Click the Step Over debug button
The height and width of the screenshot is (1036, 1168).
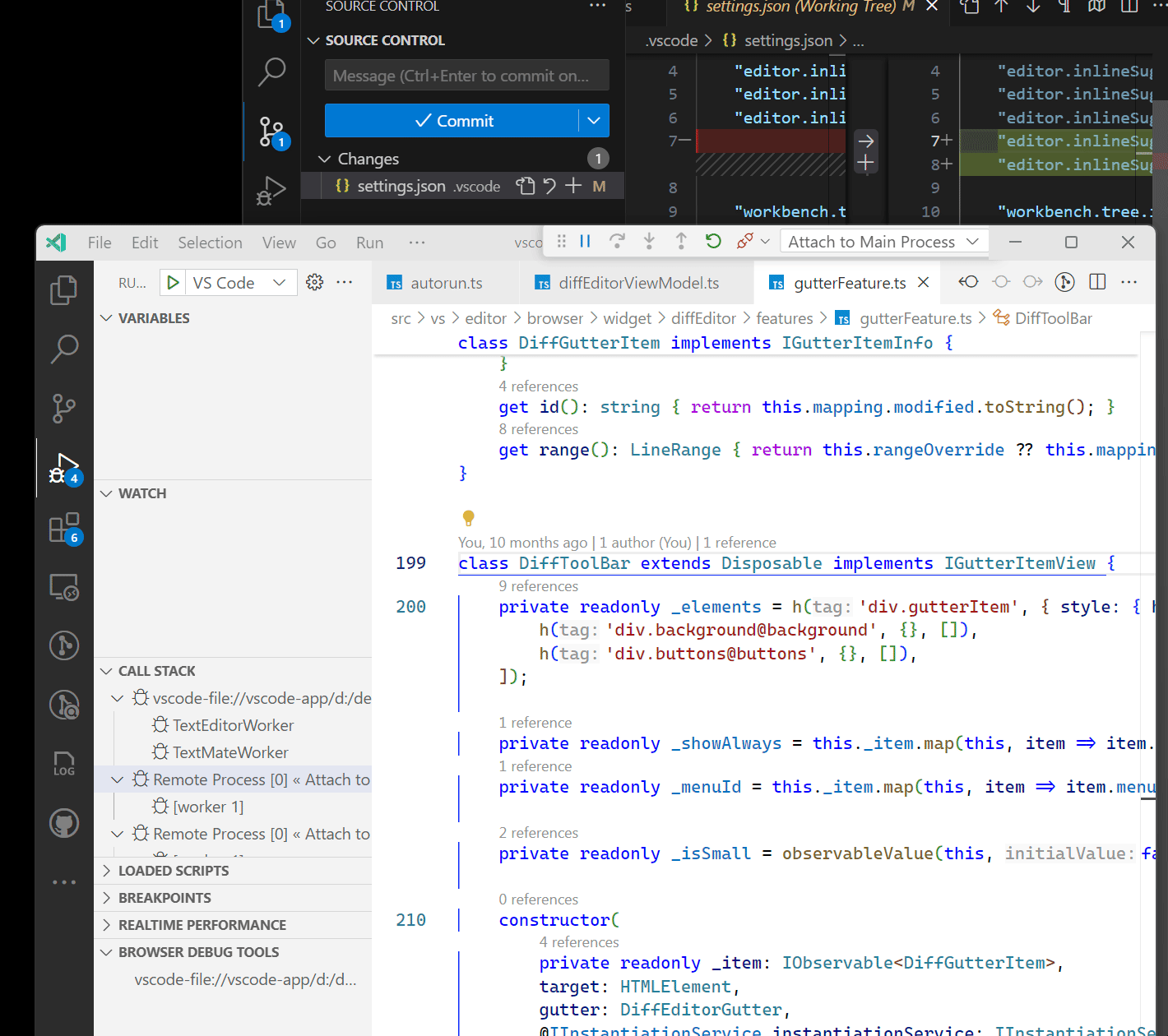coord(617,241)
